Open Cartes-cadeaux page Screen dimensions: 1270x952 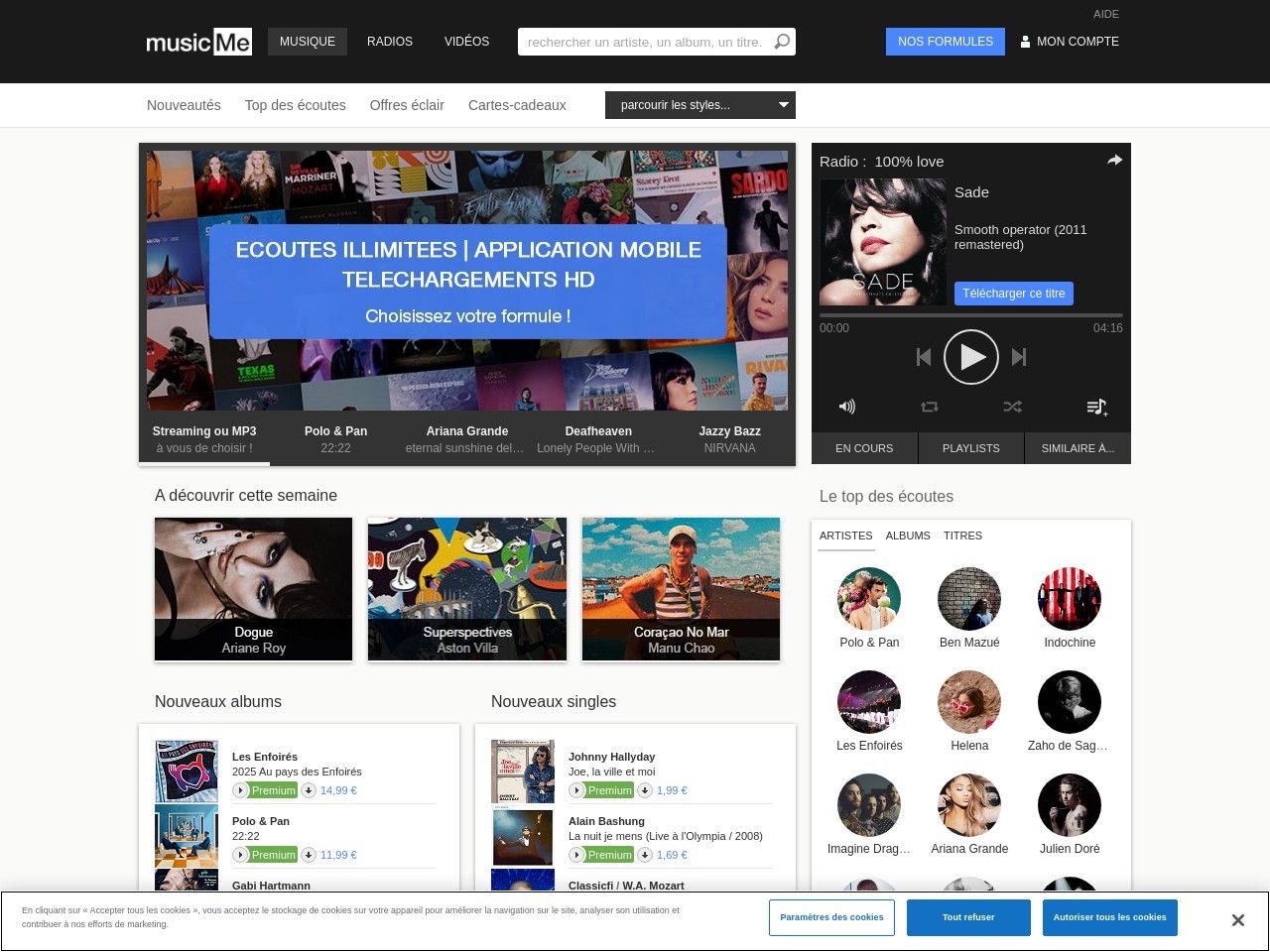pyautogui.click(x=517, y=105)
